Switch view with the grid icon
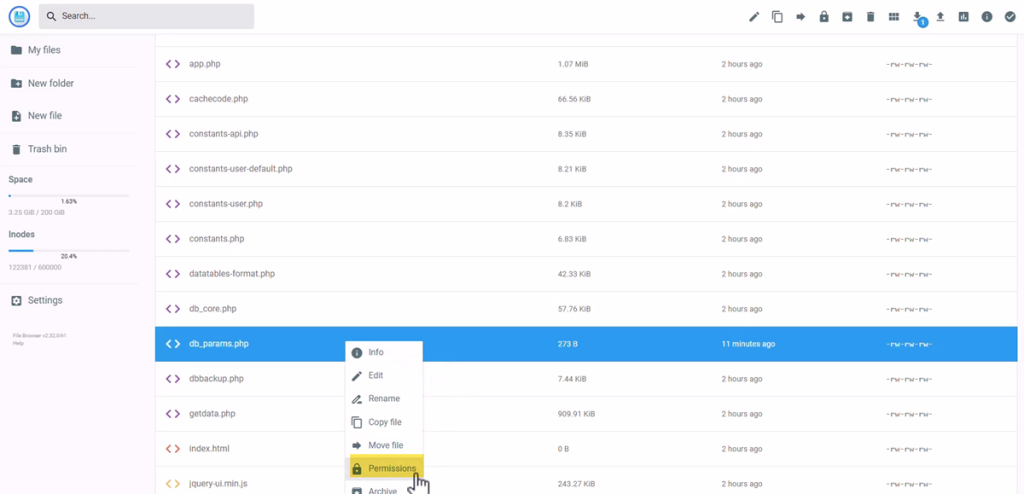Viewport: 1024px width, 494px height. [894, 17]
